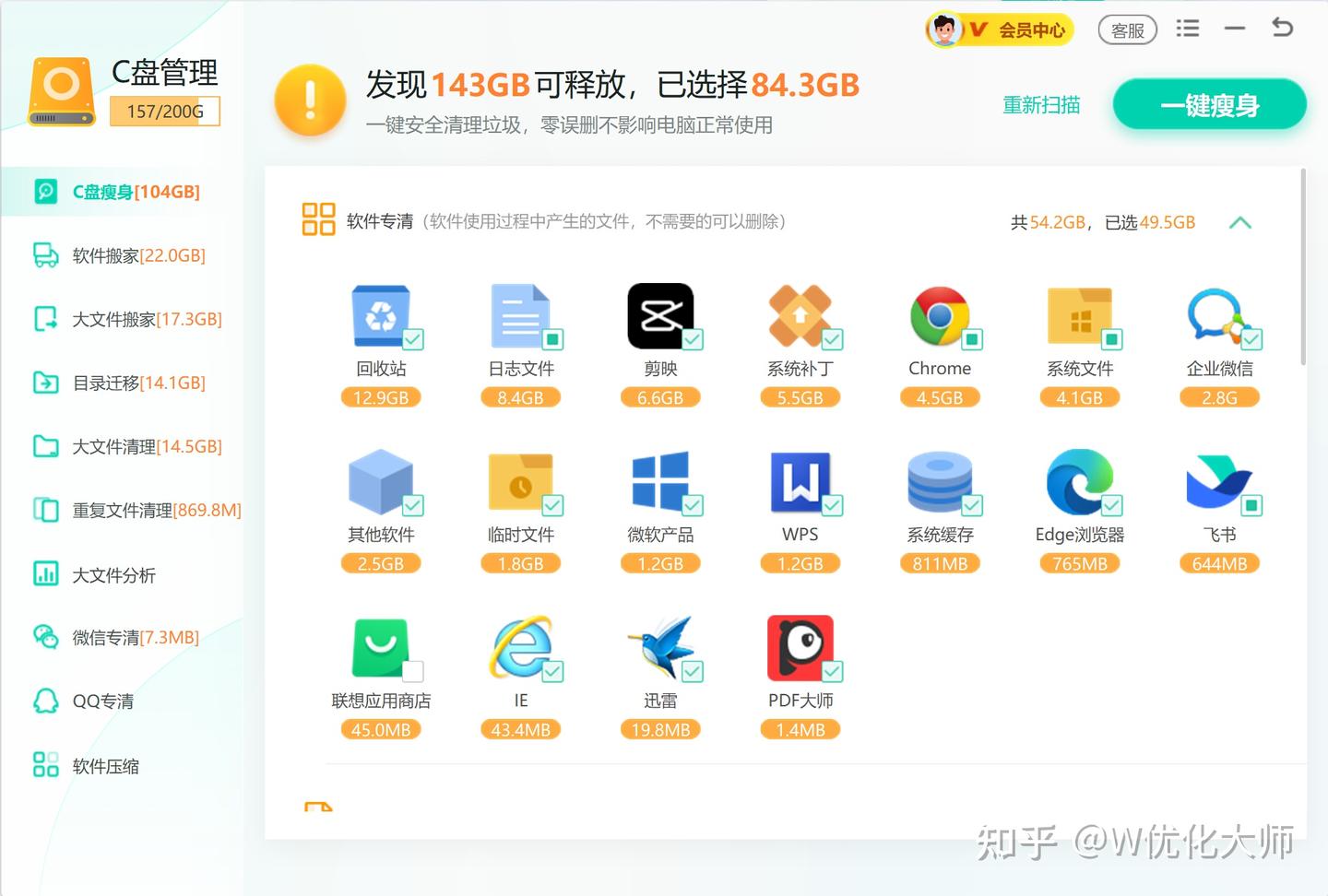Open 软件压缩 in the sidebar
1328x896 pixels.
click(121, 765)
